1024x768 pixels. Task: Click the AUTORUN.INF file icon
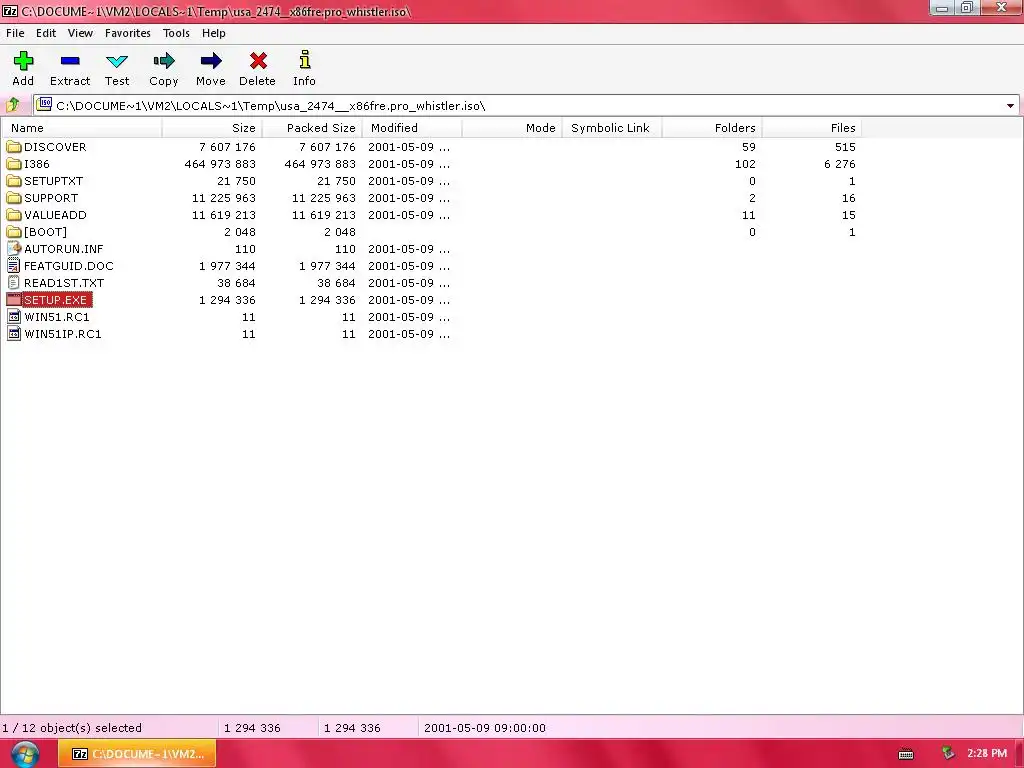point(14,248)
